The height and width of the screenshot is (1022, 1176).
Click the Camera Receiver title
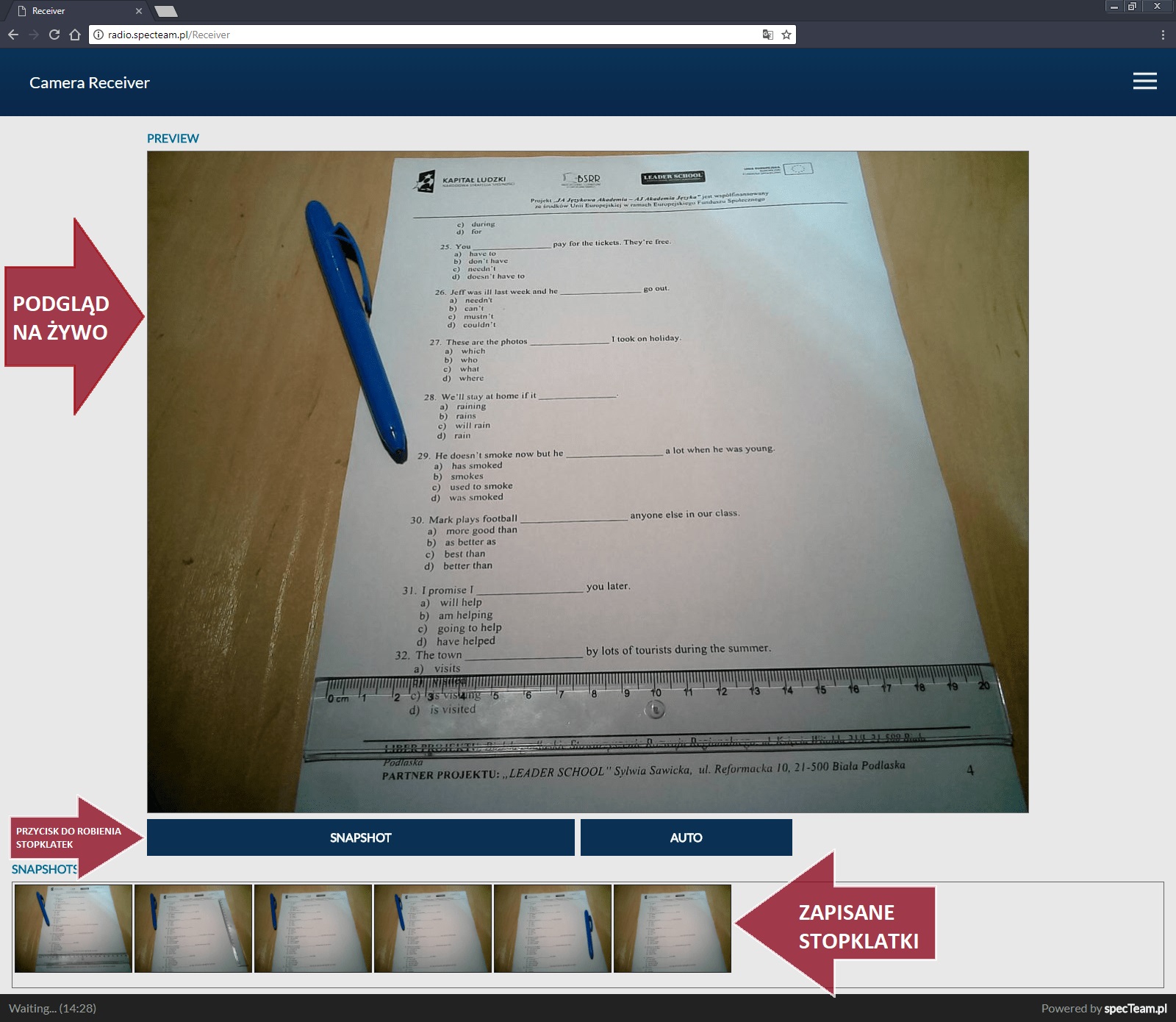point(90,83)
